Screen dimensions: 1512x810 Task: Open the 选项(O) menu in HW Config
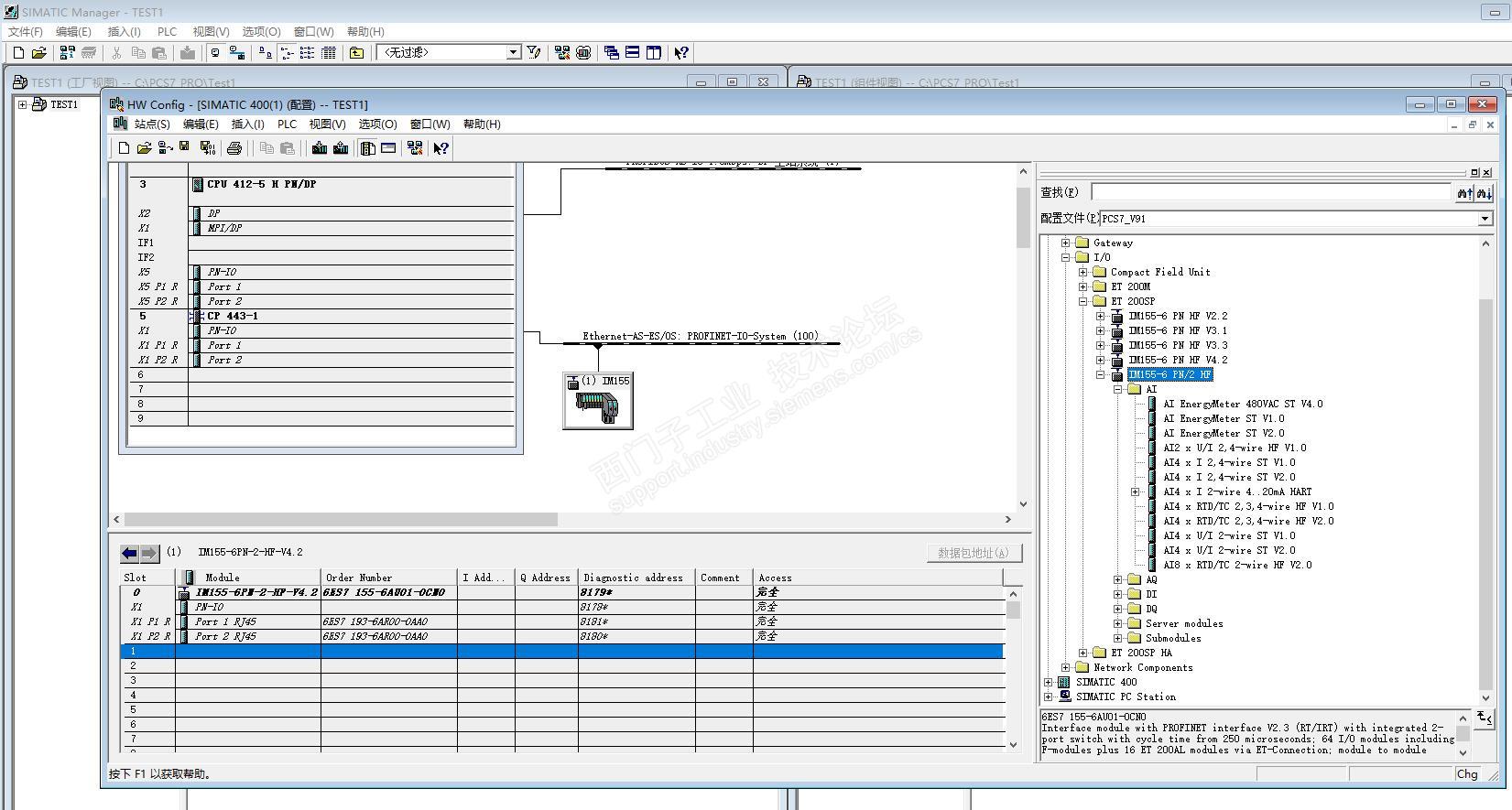click(376, 124)
